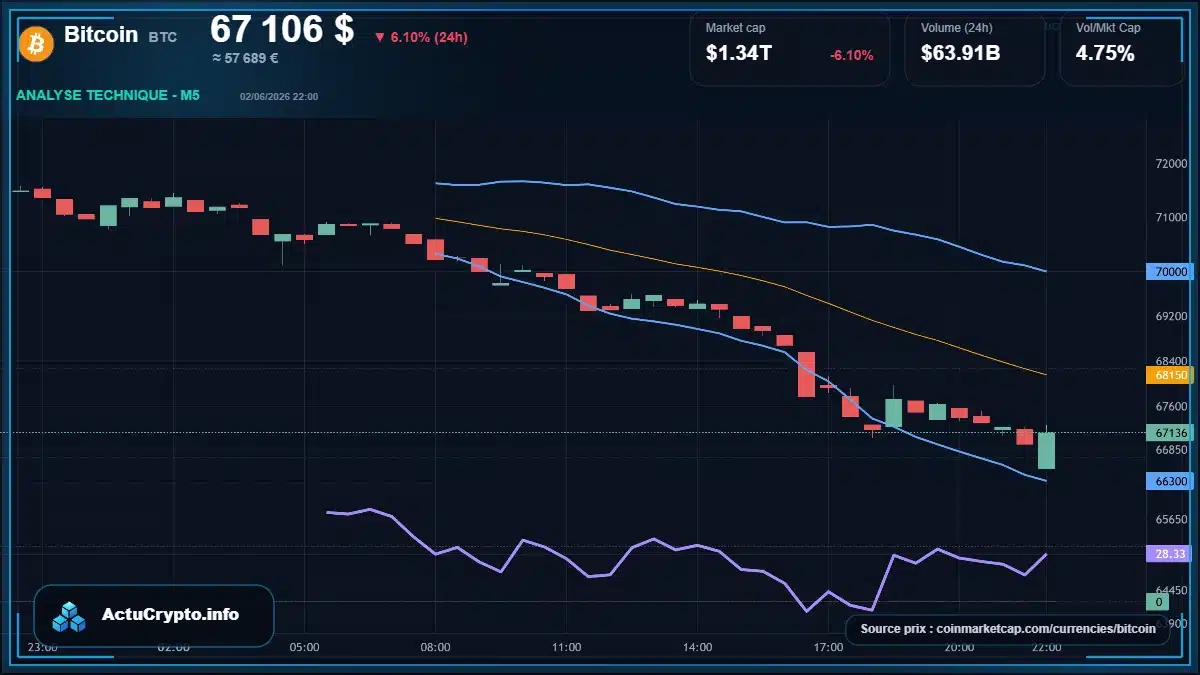Click the orange Bitcoin logo icon

(36, 43)
